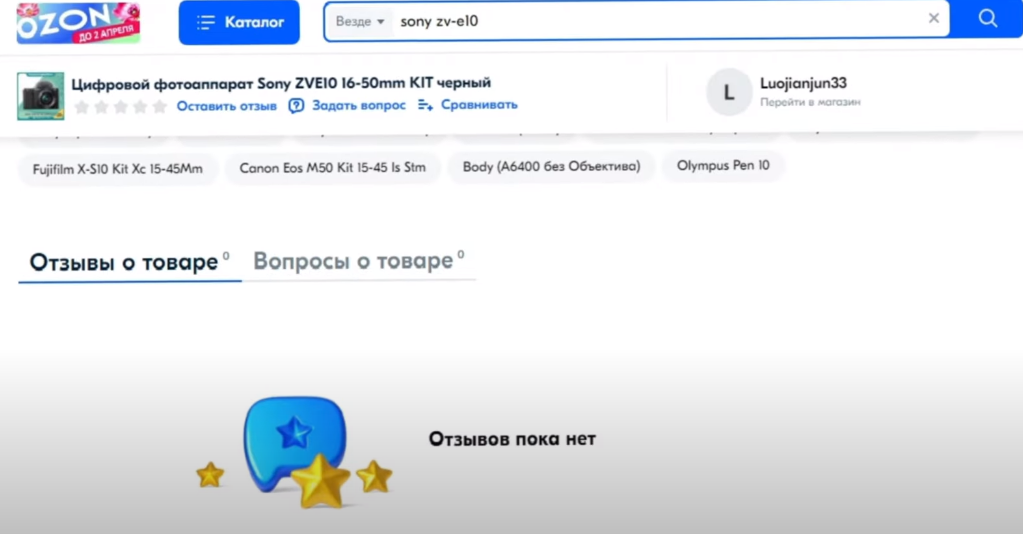Open seller name Luojianjun33
1023x534 pixels.
[803, 83]
